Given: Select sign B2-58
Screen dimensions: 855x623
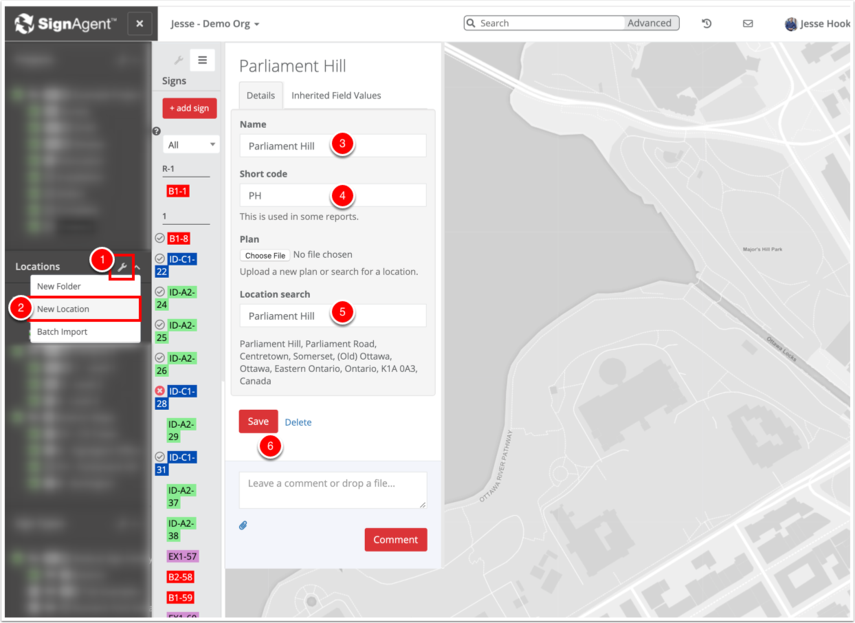Looking at the screenshot, I should 180,577.
